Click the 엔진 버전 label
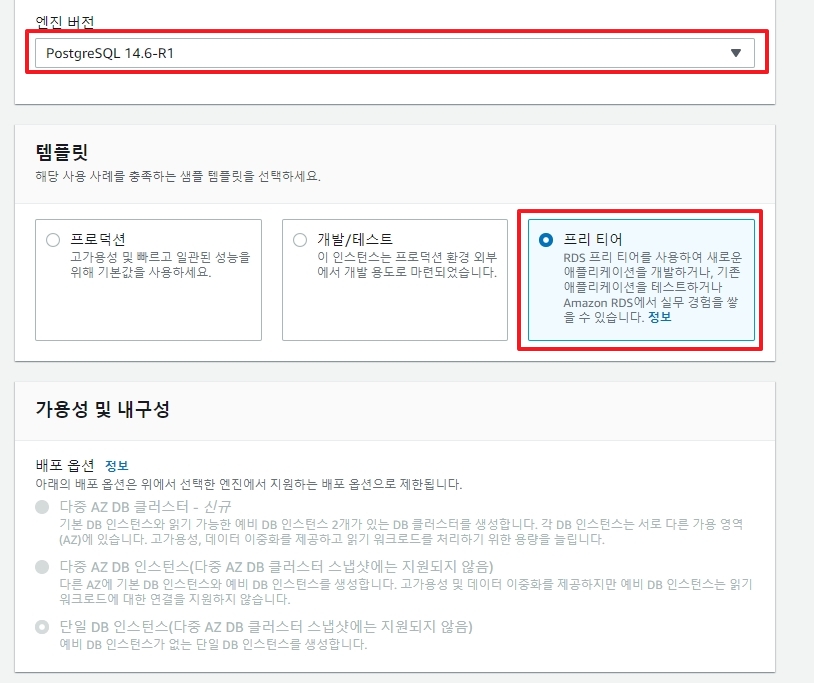This screenshot has height=683, width=814. pyautogui.click(x=65, y=22)
